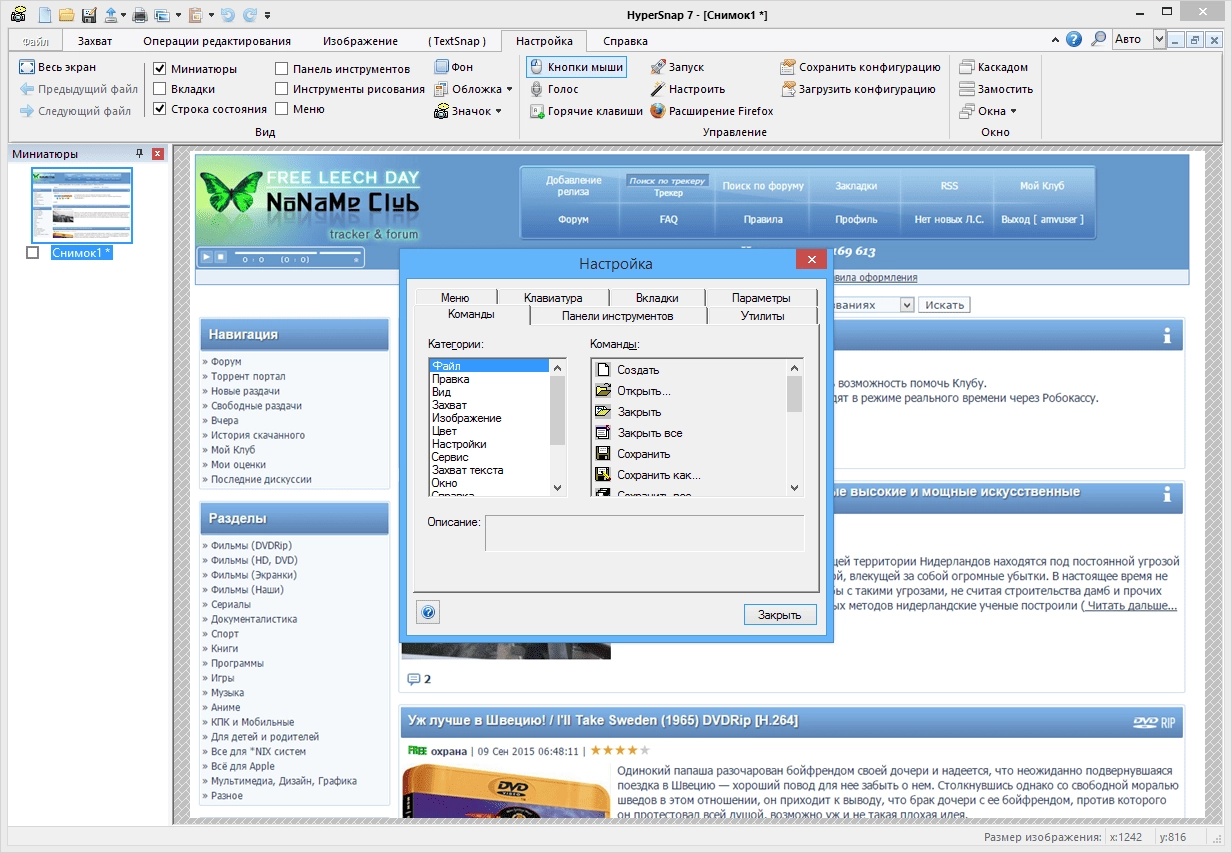Image resolution: width=1232 pixels, height=853 pixels.
Task: Click the 'Искать' search button on webpage
Action: pos(944,305)
